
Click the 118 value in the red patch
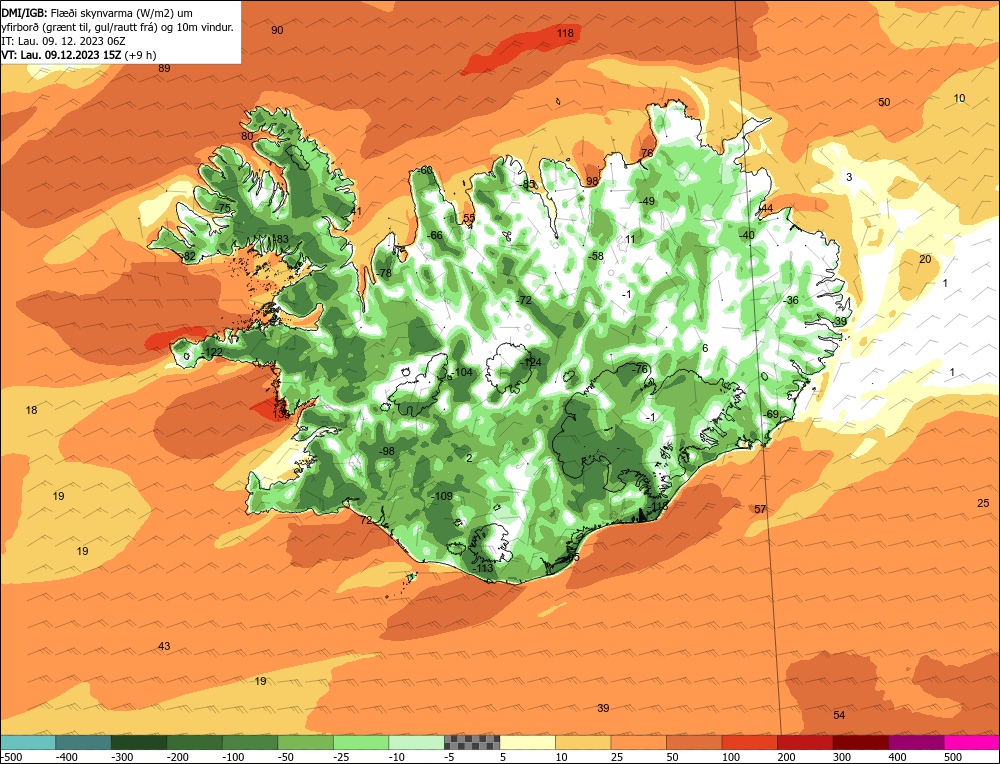click(565, 33)
